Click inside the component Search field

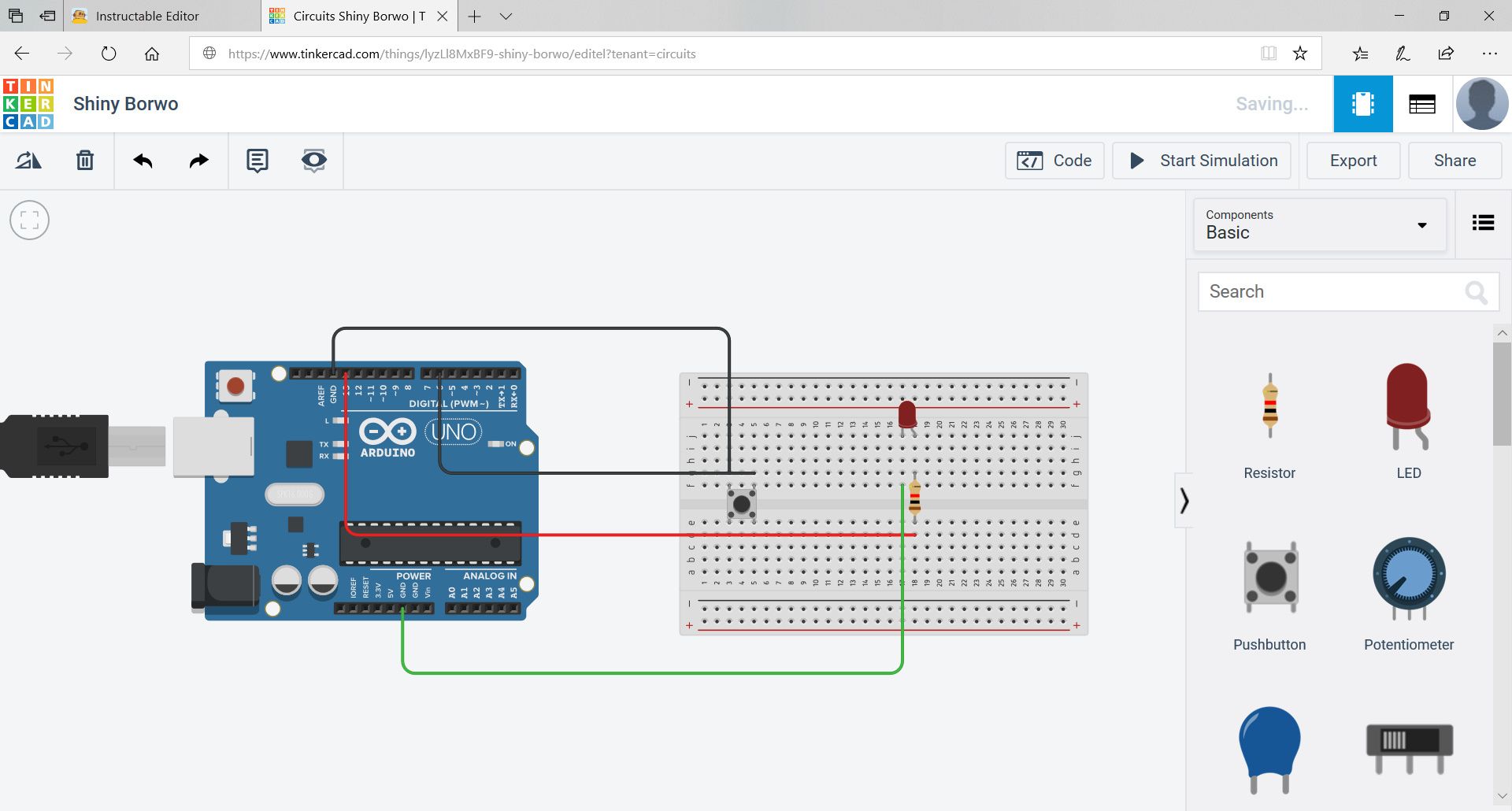pos(1339,291)
